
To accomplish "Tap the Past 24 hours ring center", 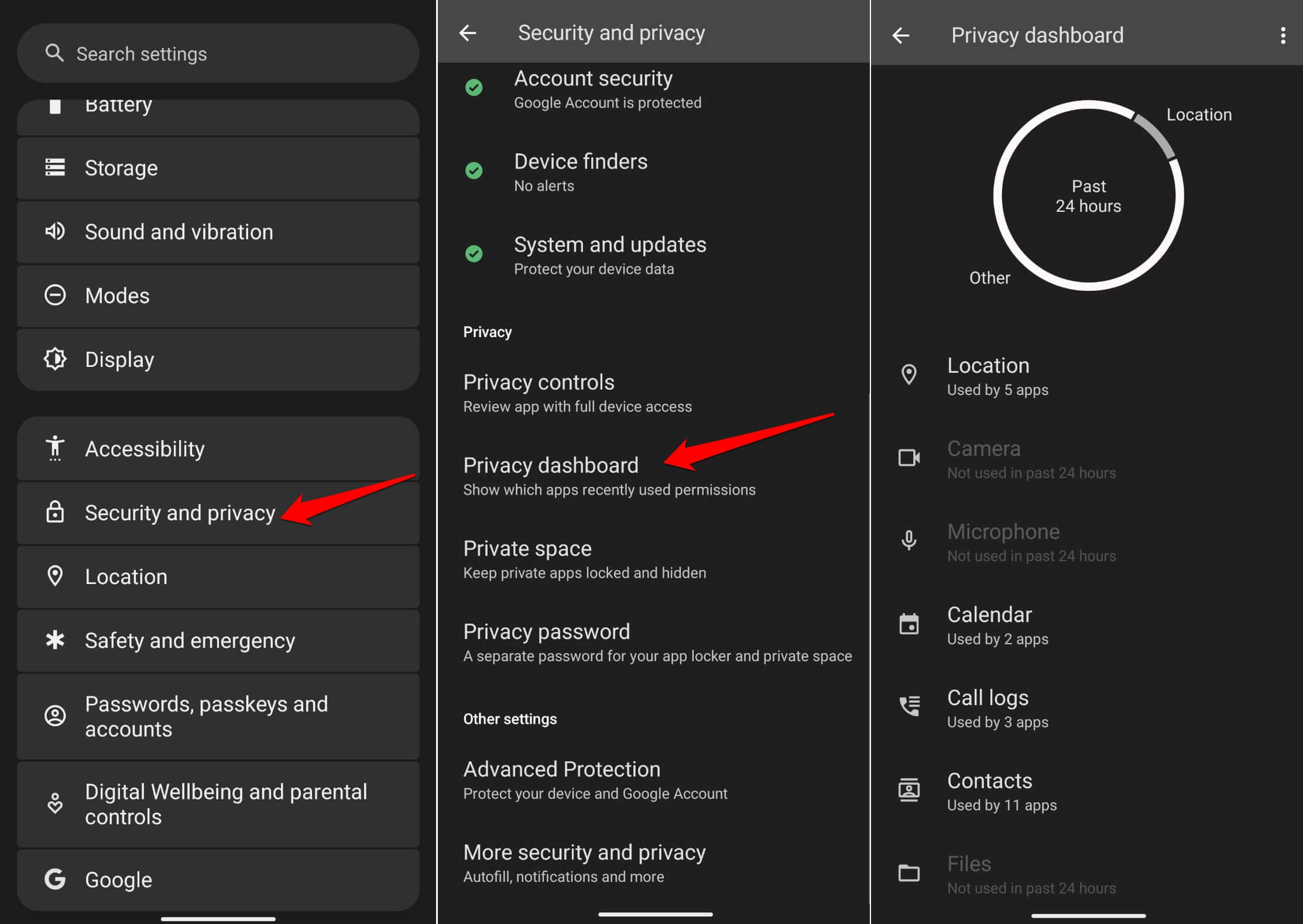I will (1088, 196).
